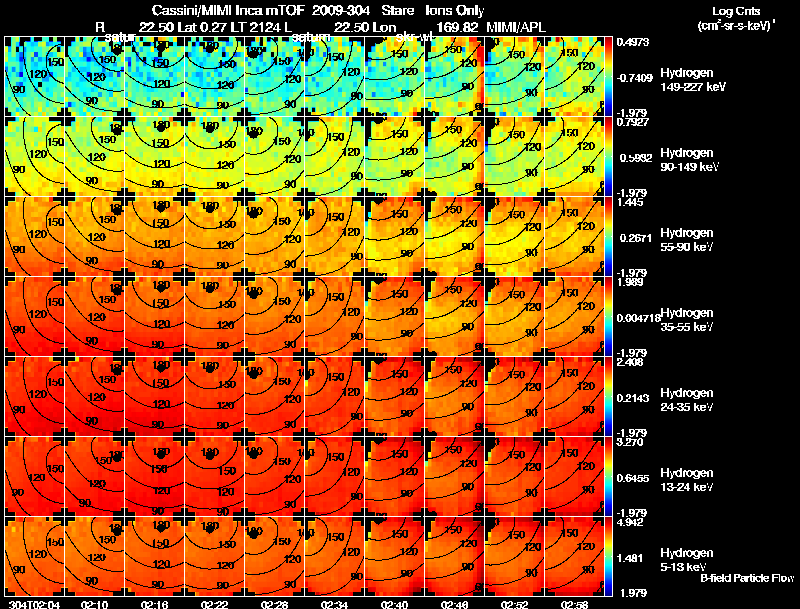
Task: Click the 3.270 color scale maximum
Action: click(x=630, y=442)
